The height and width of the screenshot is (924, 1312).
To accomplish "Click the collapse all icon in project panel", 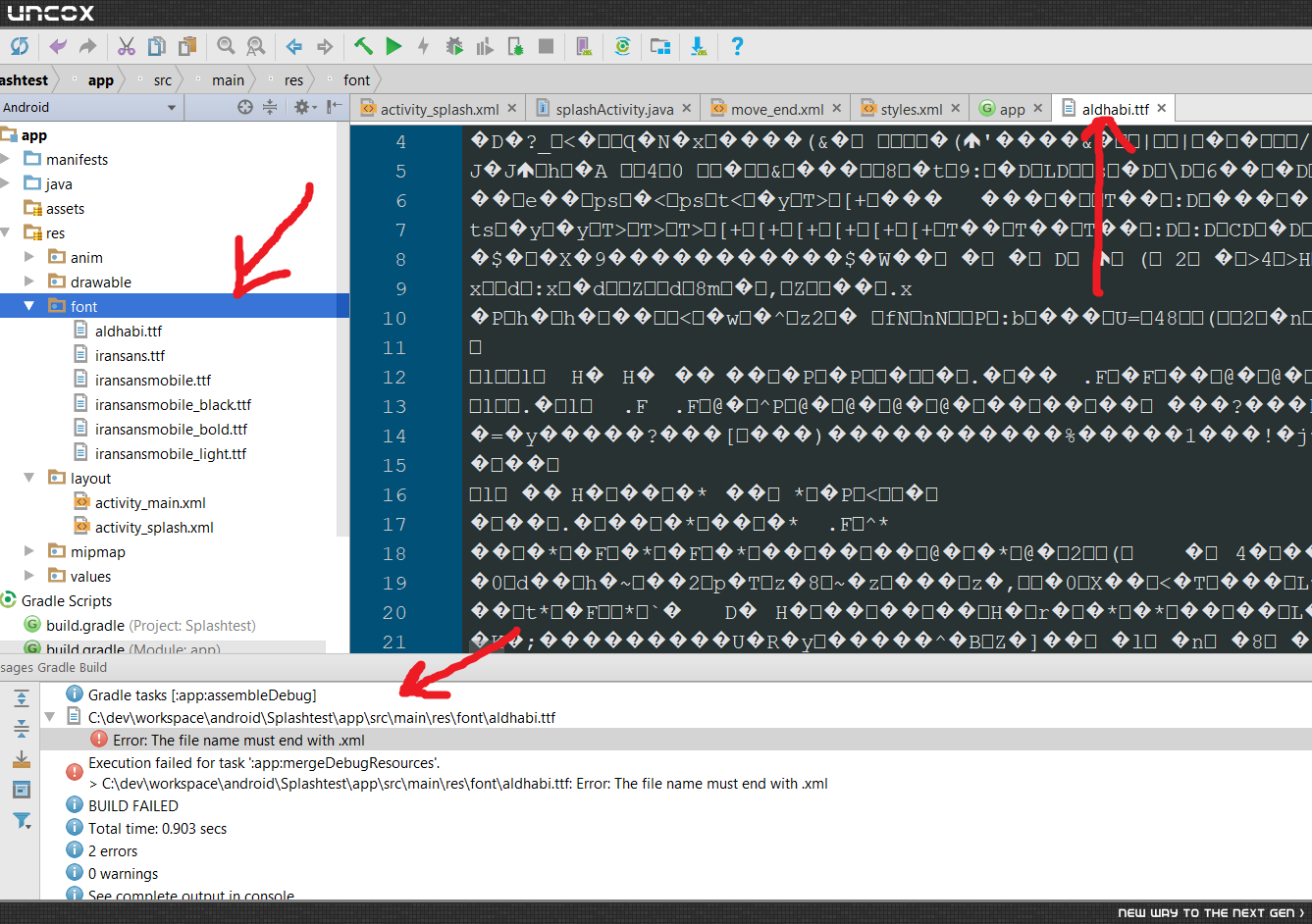I will 270,107.
